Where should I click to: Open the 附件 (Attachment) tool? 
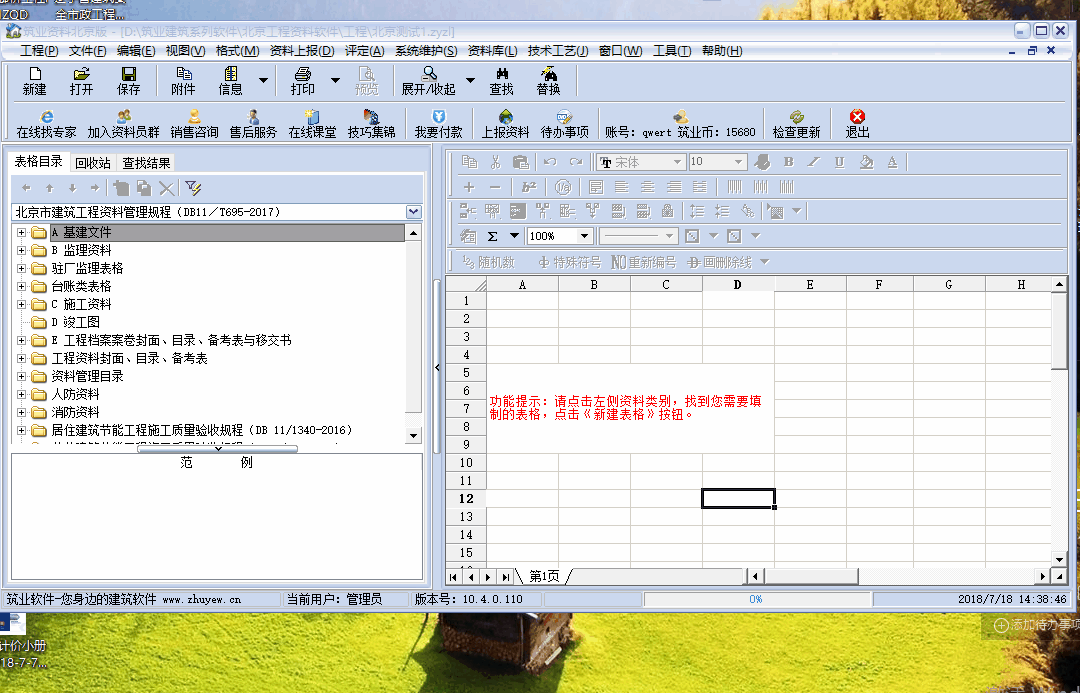183,75
